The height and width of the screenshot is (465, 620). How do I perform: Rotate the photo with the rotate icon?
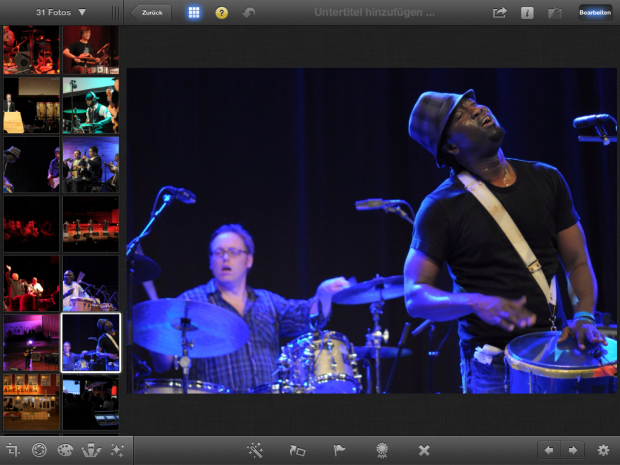(x=297, y=450)
